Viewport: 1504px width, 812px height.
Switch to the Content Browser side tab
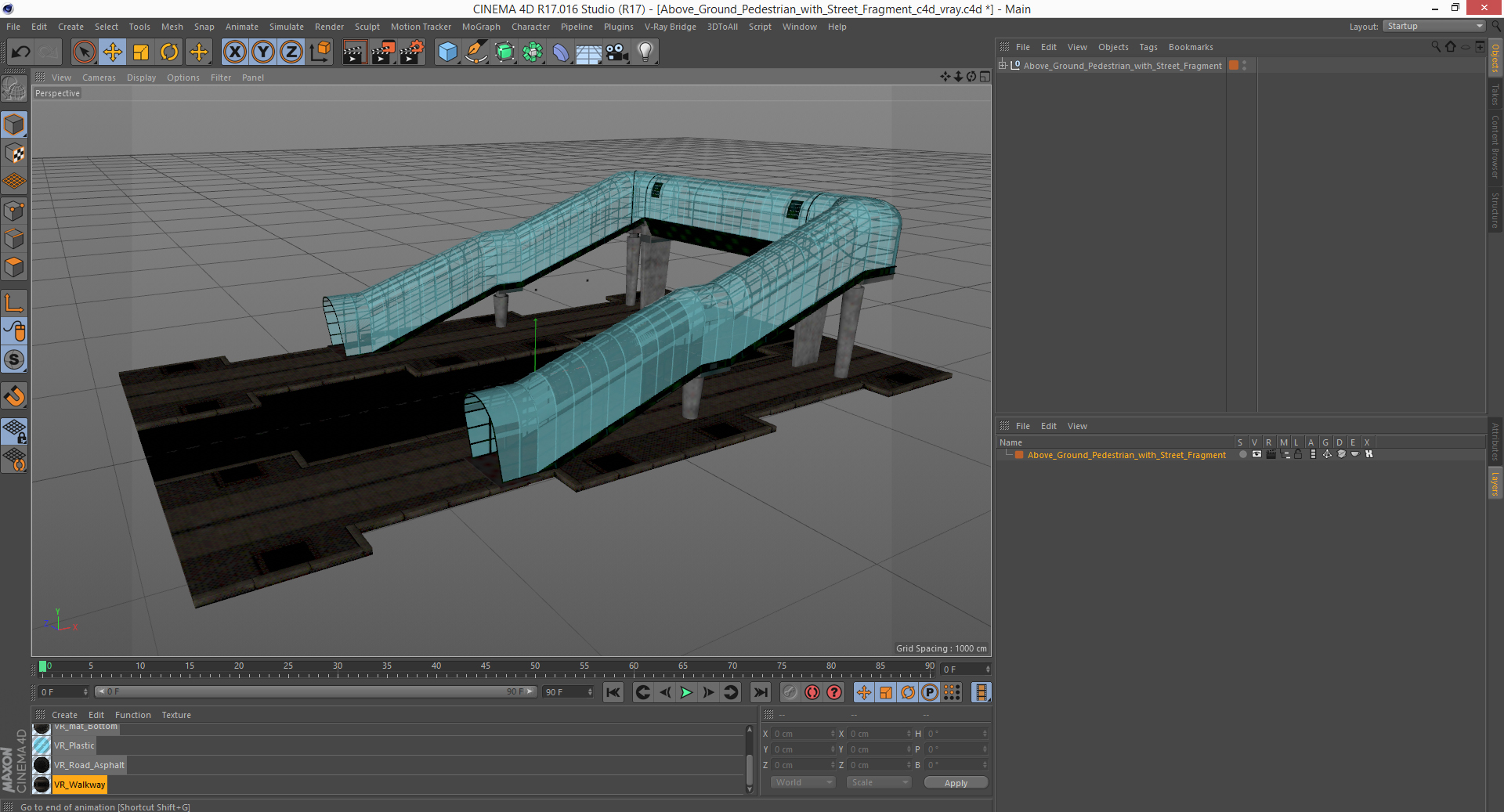pos(1495,146)
